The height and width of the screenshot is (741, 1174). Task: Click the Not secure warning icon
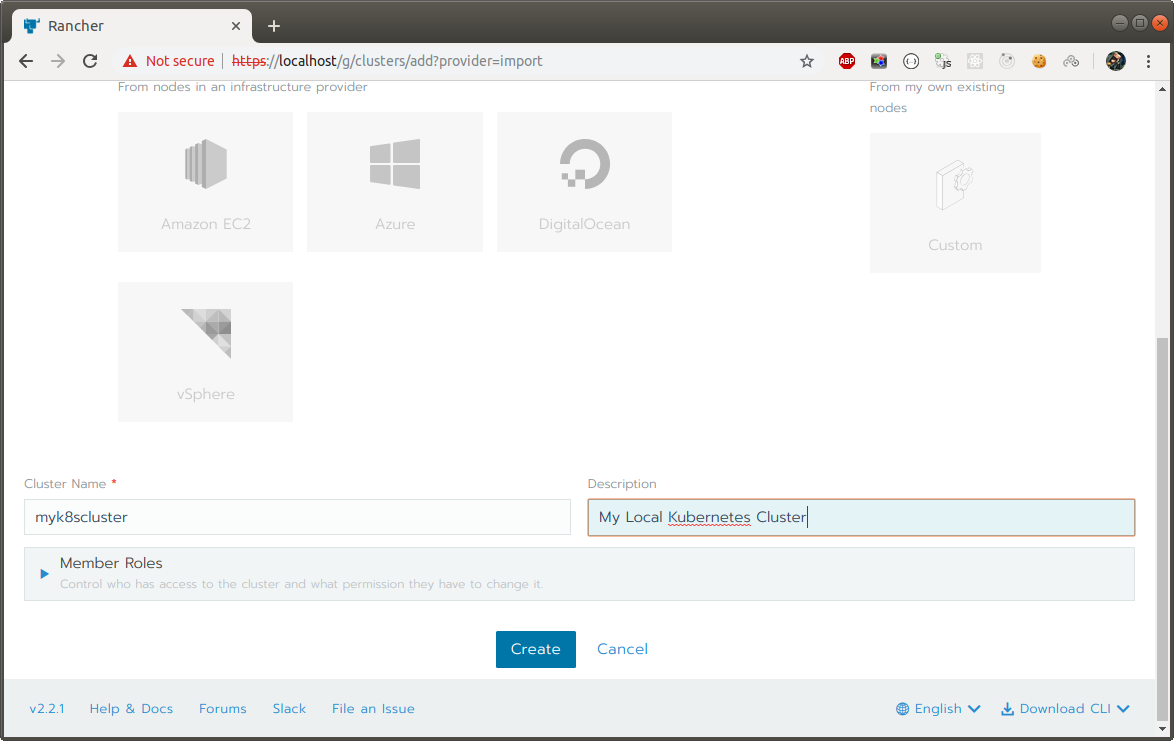(x=130, y=61)
